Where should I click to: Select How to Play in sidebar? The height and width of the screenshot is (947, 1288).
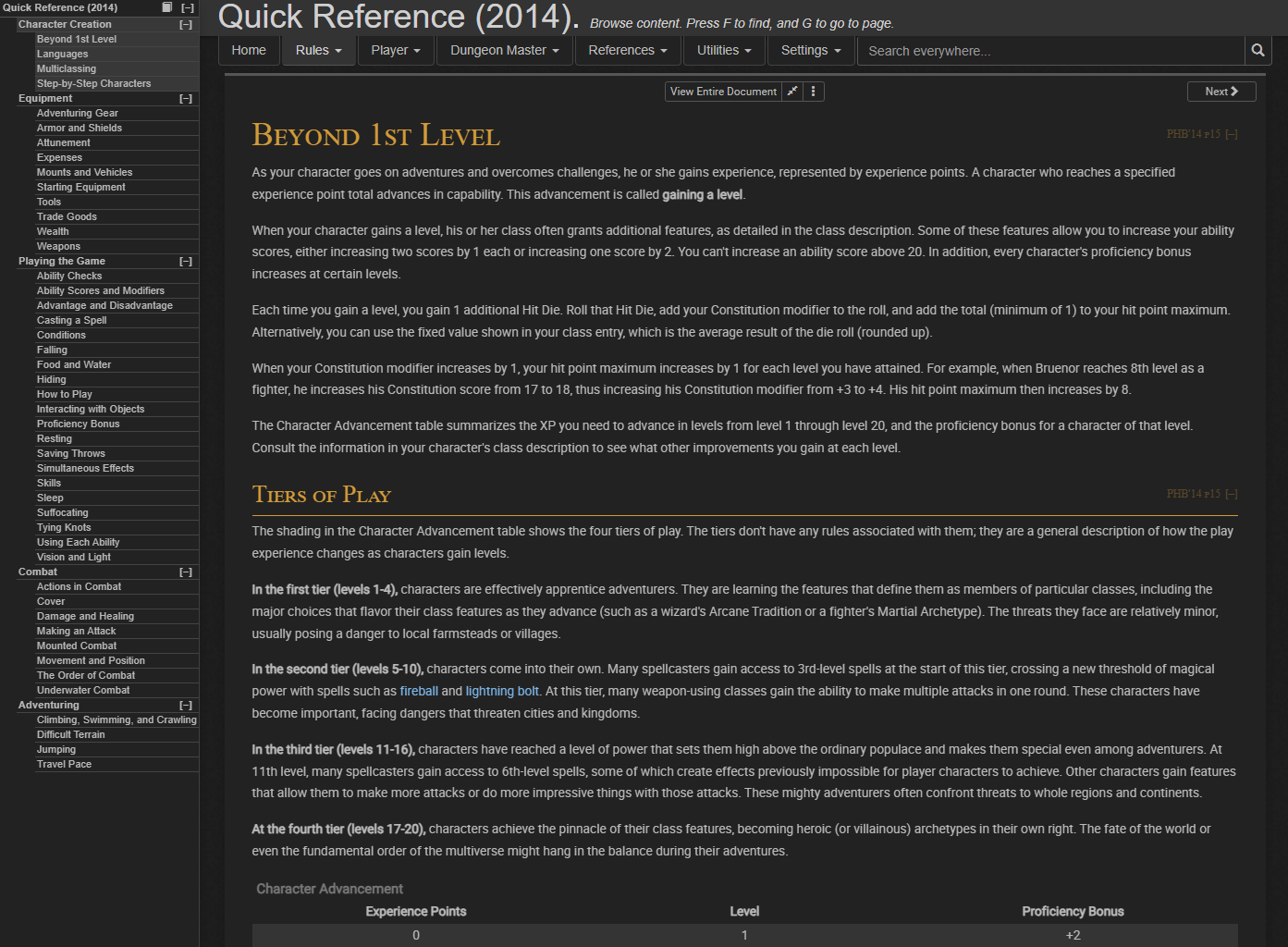coord(117,395)
